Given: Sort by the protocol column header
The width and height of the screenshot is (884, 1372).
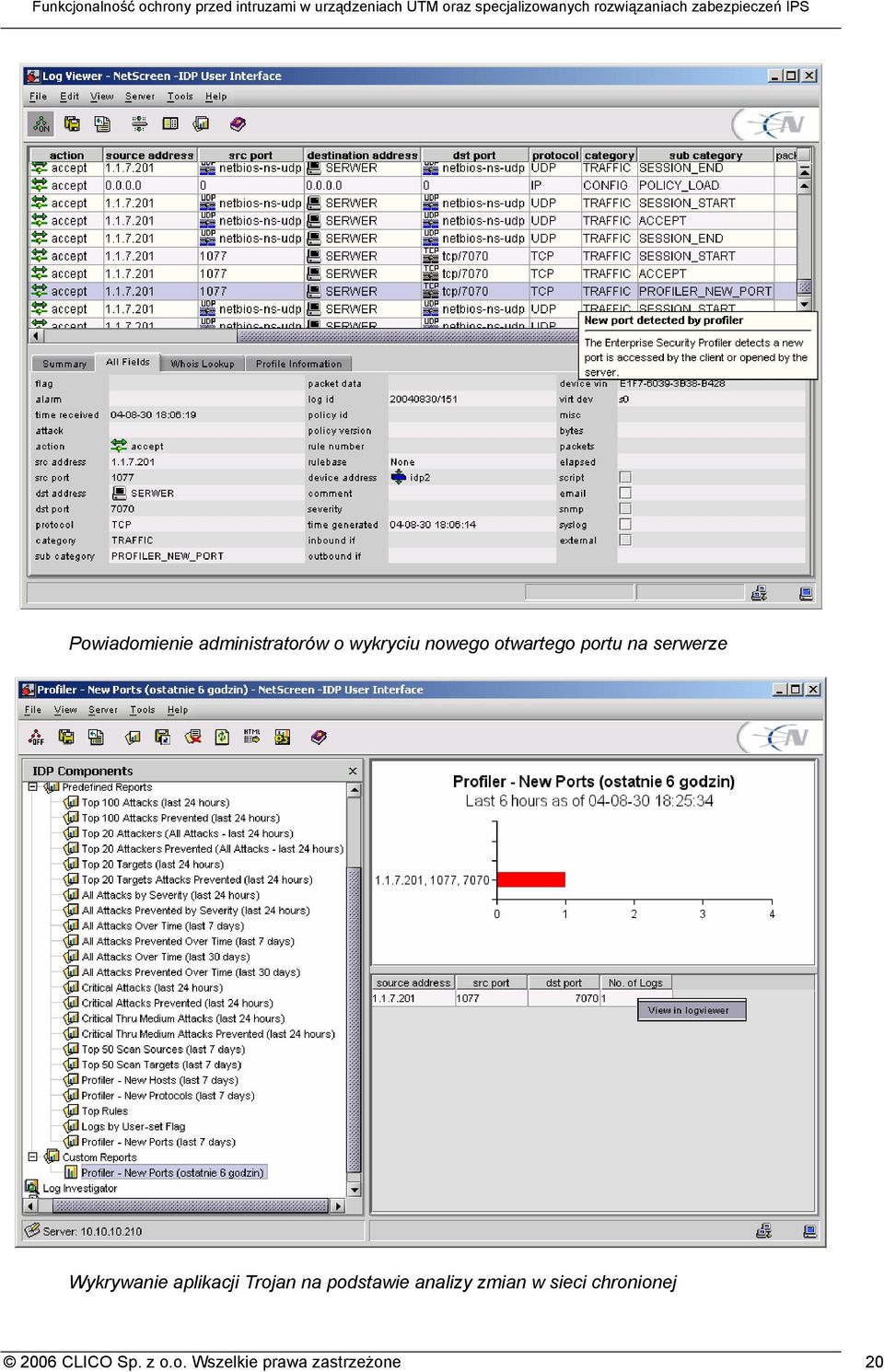Looking at the screenshot, I should coord(555,156).
